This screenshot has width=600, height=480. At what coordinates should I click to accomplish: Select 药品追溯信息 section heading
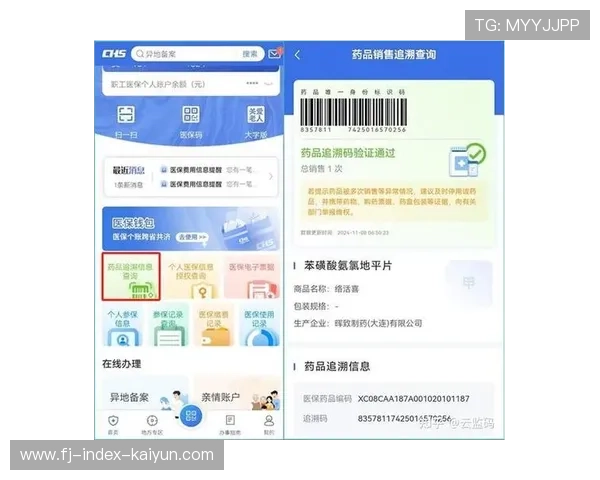coord(337,366)
